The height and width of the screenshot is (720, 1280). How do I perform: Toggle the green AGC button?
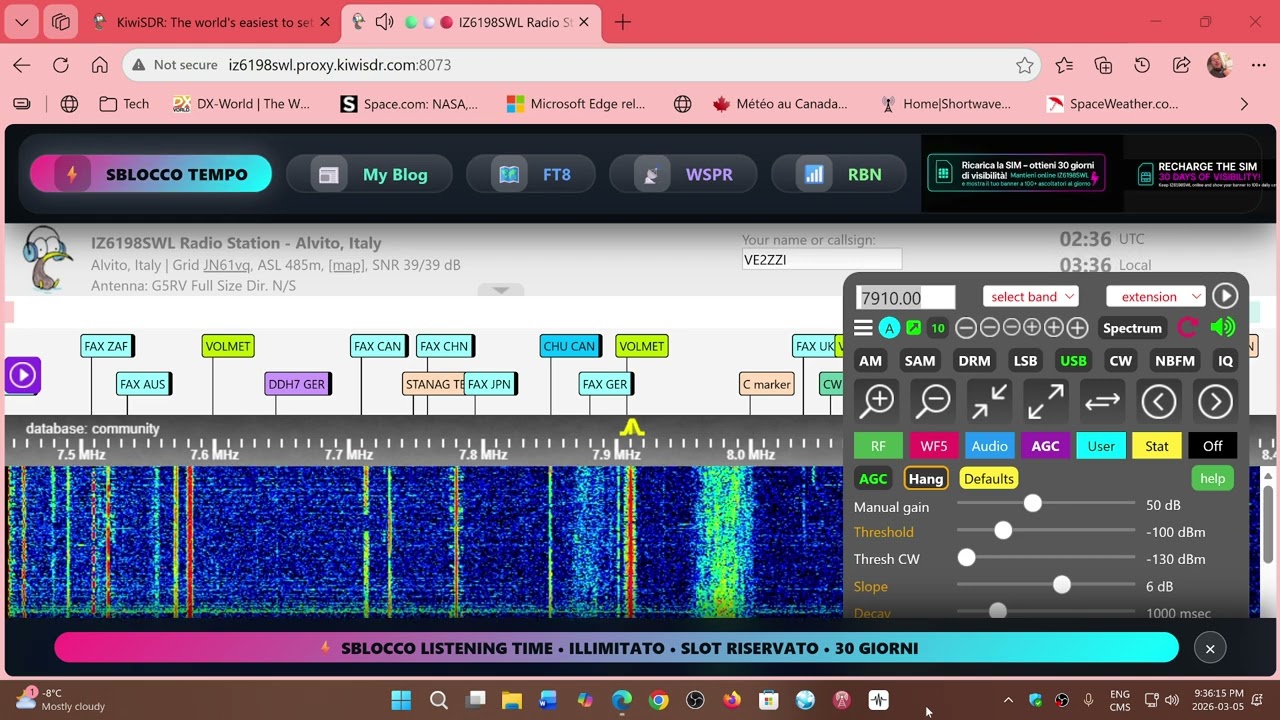(873, 479)
